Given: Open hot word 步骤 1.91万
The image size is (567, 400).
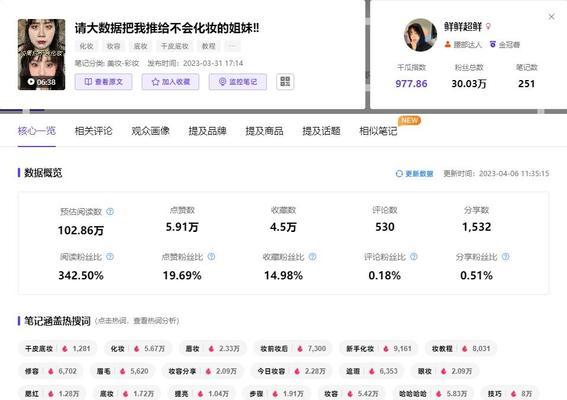Looking at the screenshot, I should [x=276, y=393].
